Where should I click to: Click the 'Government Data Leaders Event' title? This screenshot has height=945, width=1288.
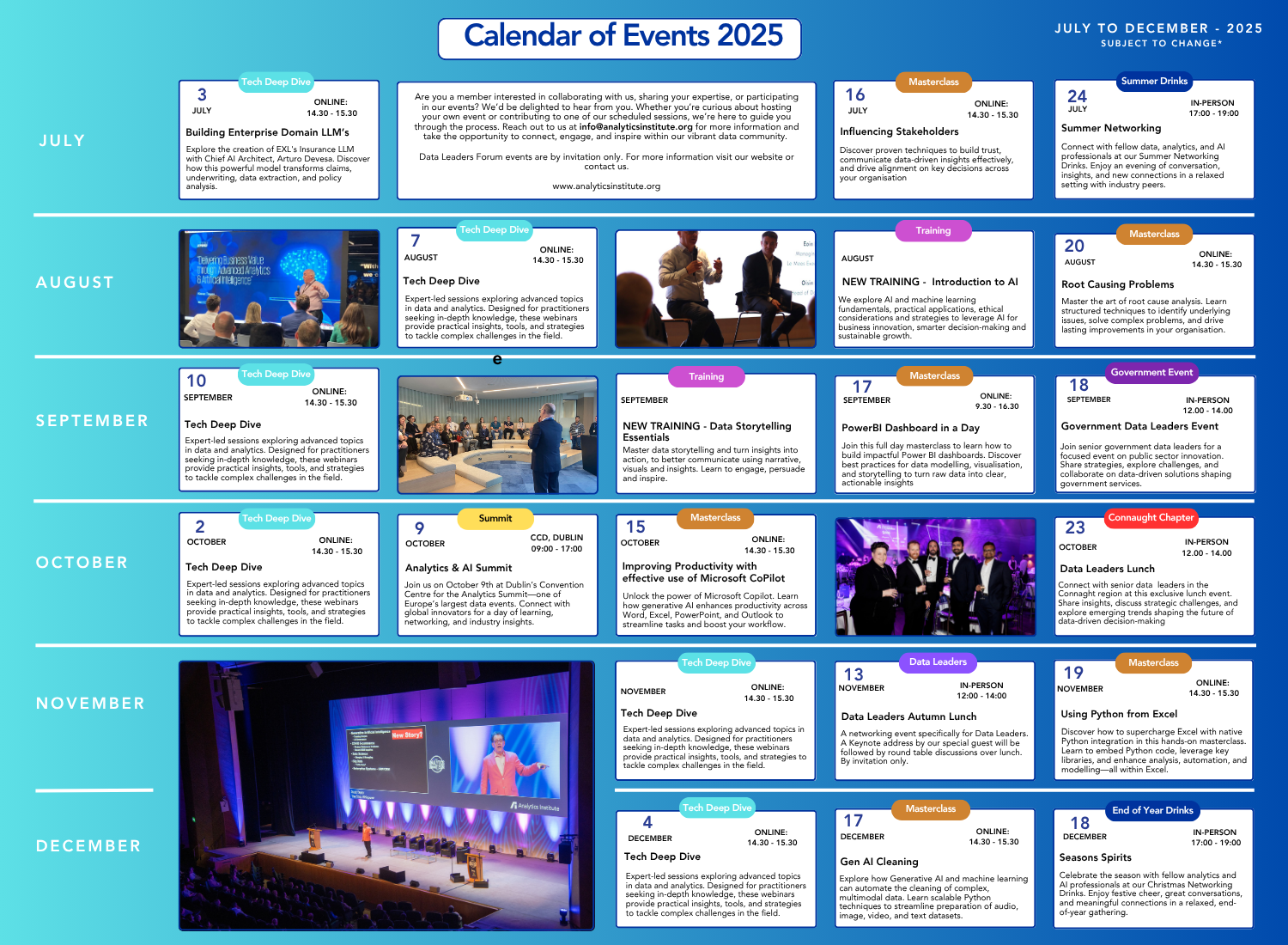[1139, 426]
